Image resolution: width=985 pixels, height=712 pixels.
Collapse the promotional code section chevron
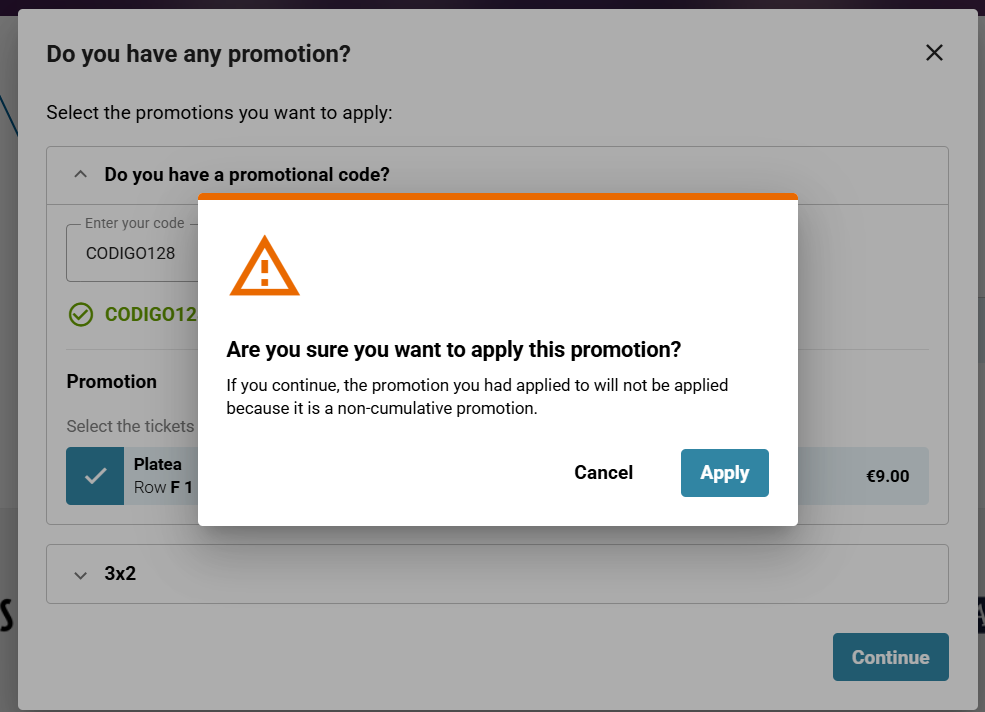click(80, 174)
